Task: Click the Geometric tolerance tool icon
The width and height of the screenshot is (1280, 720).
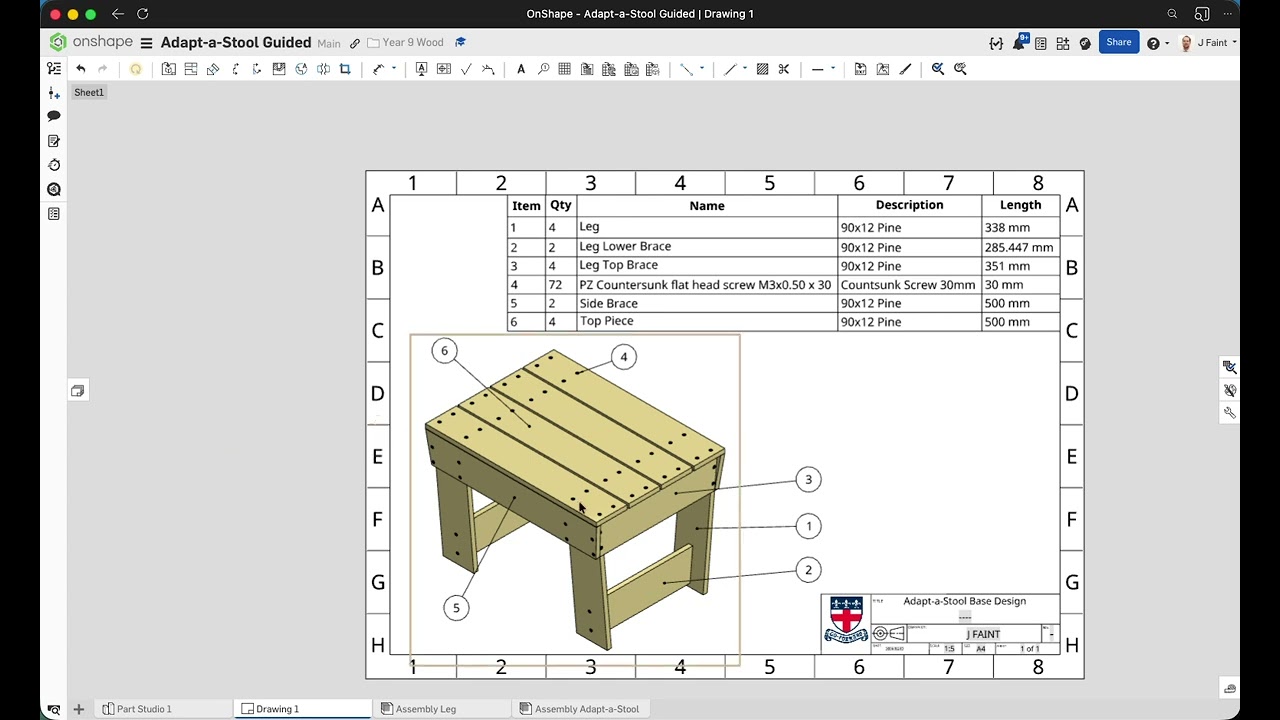Action: click(444, 69)
